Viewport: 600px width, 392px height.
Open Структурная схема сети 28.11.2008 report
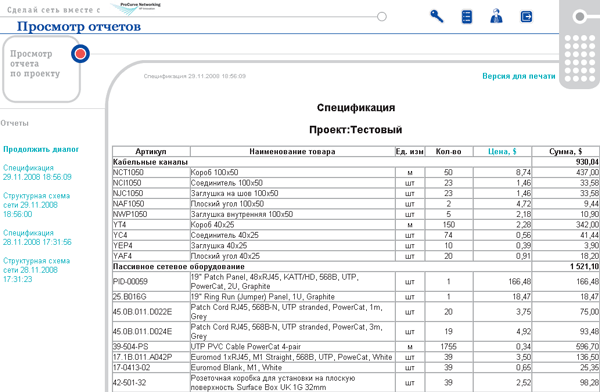point(36,270)
